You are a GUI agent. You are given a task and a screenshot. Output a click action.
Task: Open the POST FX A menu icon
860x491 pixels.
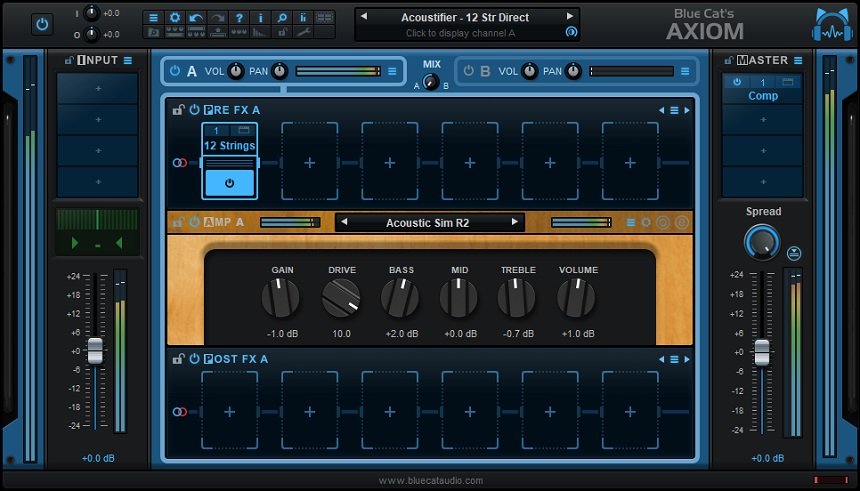point(674,359)
